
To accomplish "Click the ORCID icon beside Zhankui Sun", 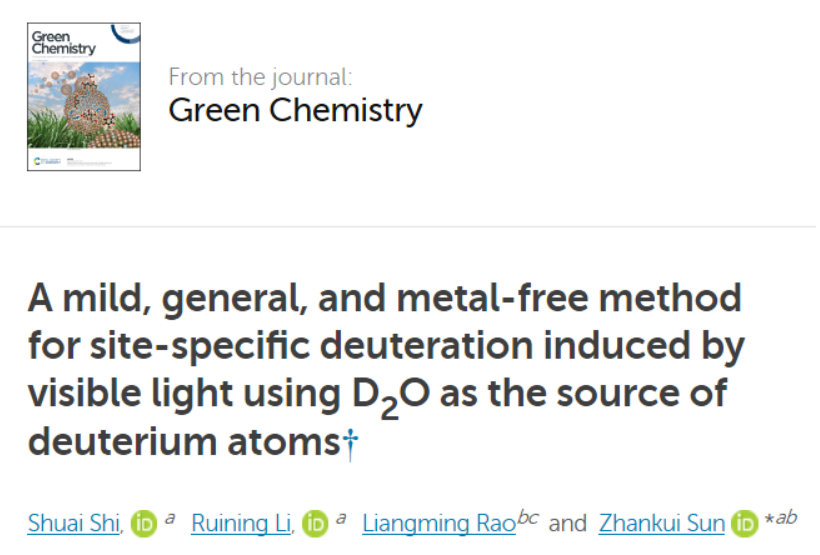I will [x=745, y=524].
